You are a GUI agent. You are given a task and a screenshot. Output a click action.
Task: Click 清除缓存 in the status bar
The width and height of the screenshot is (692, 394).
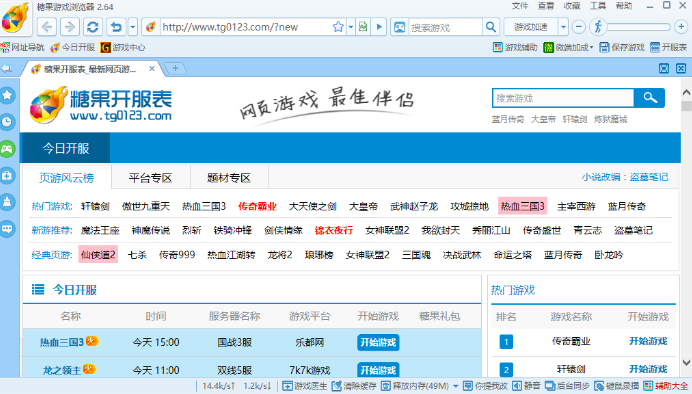coord(354,386)
